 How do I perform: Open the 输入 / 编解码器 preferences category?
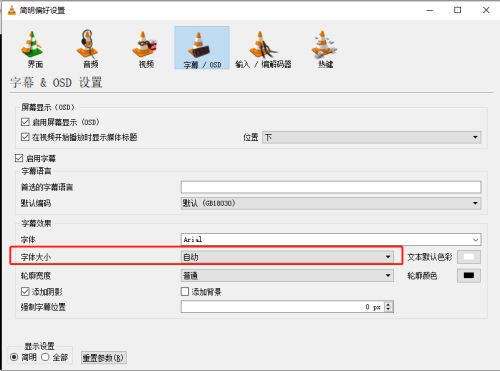[x=263, y=49]
